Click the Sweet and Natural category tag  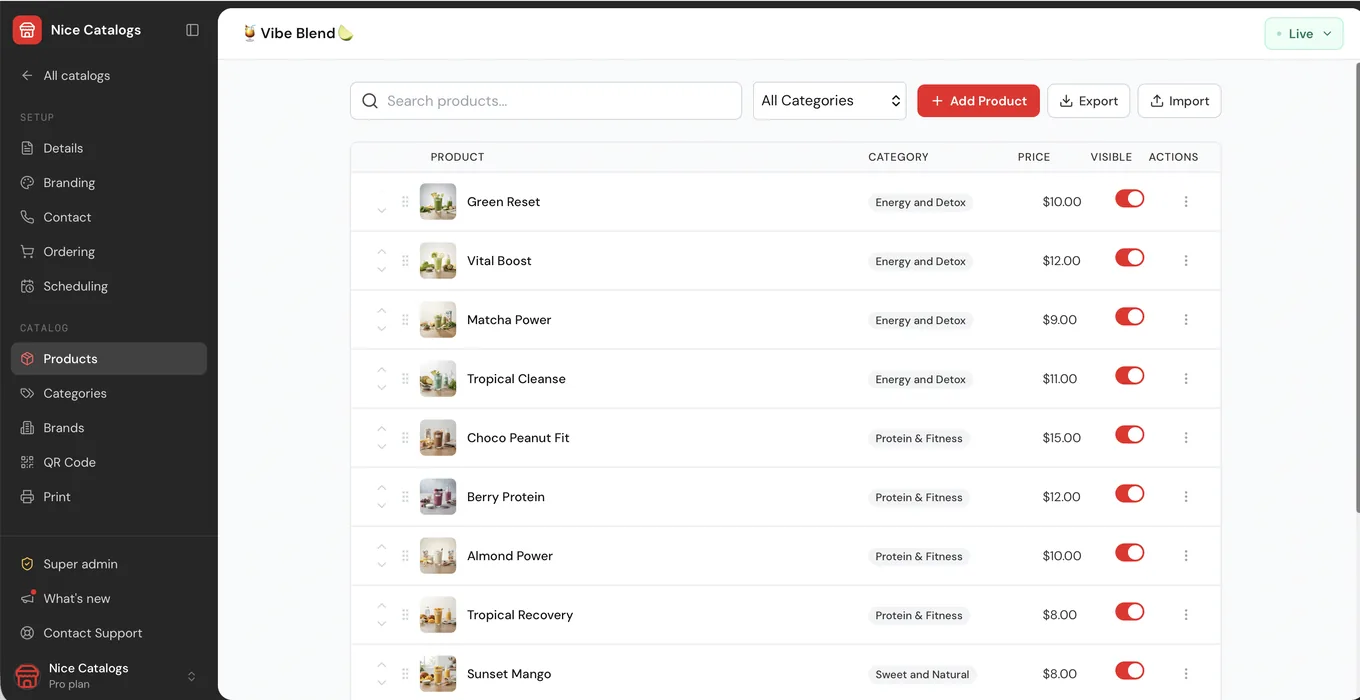click(x=922, y=674)
